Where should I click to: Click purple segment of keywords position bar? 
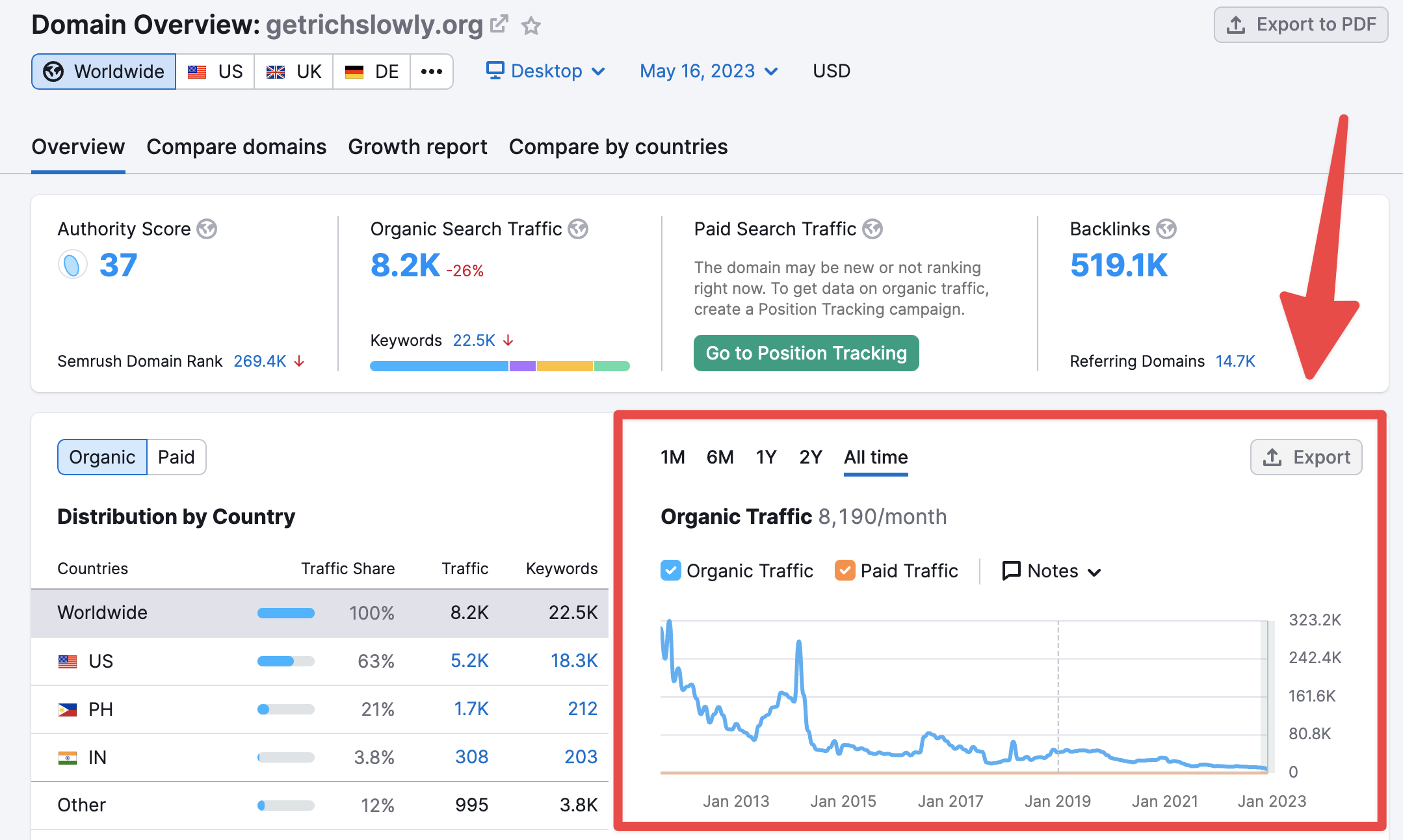523,366
